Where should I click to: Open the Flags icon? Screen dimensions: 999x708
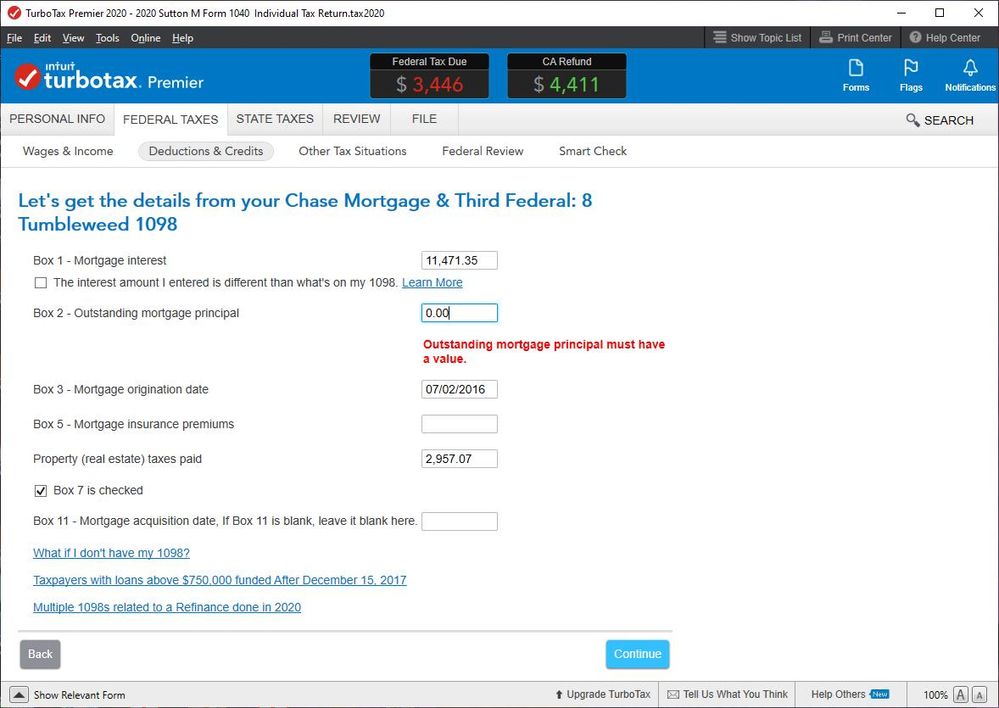point(910,68)
